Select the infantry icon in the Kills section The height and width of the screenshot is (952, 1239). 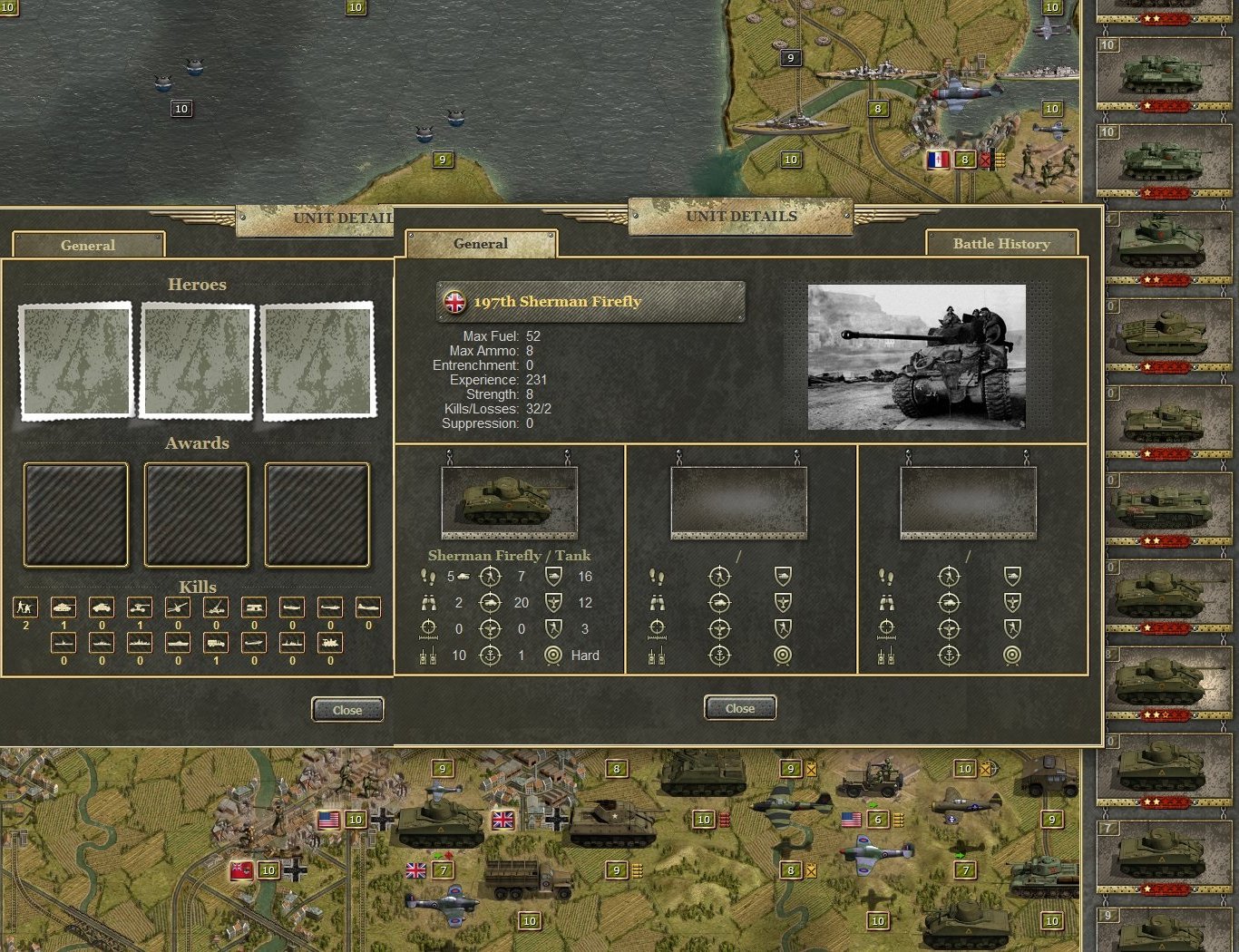pyautogui.click(x=24, y=607)
